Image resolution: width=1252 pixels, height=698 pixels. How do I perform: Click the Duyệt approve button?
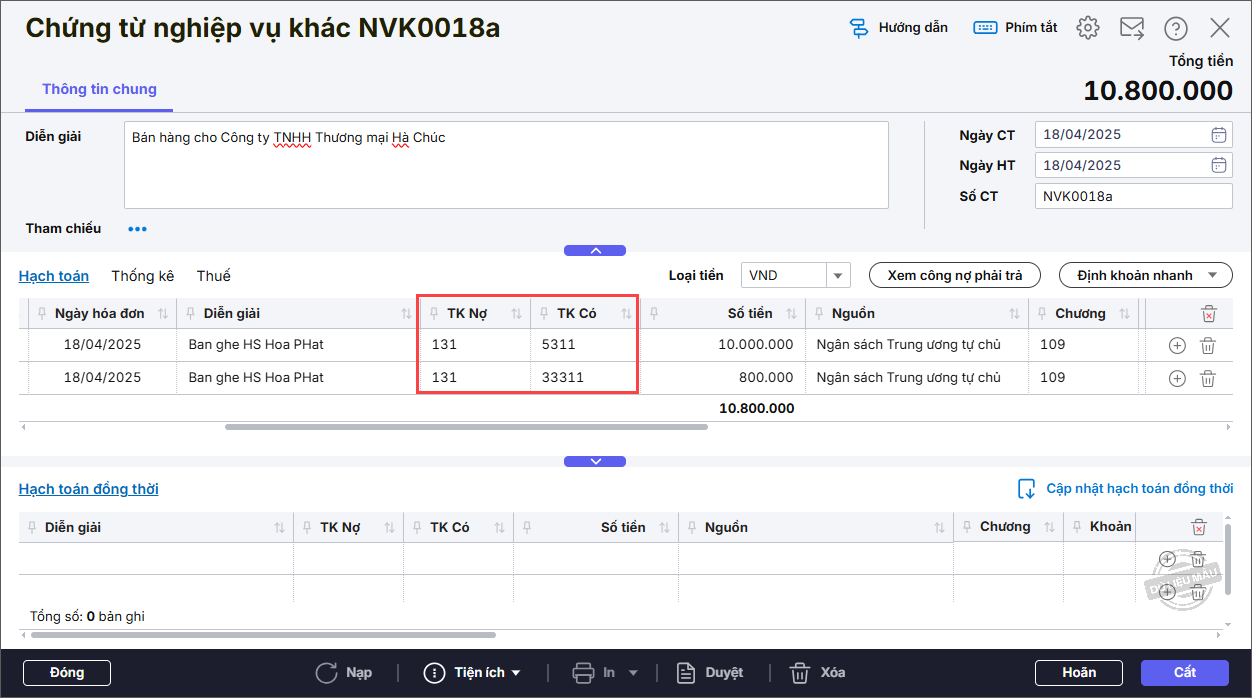point(710,673)
